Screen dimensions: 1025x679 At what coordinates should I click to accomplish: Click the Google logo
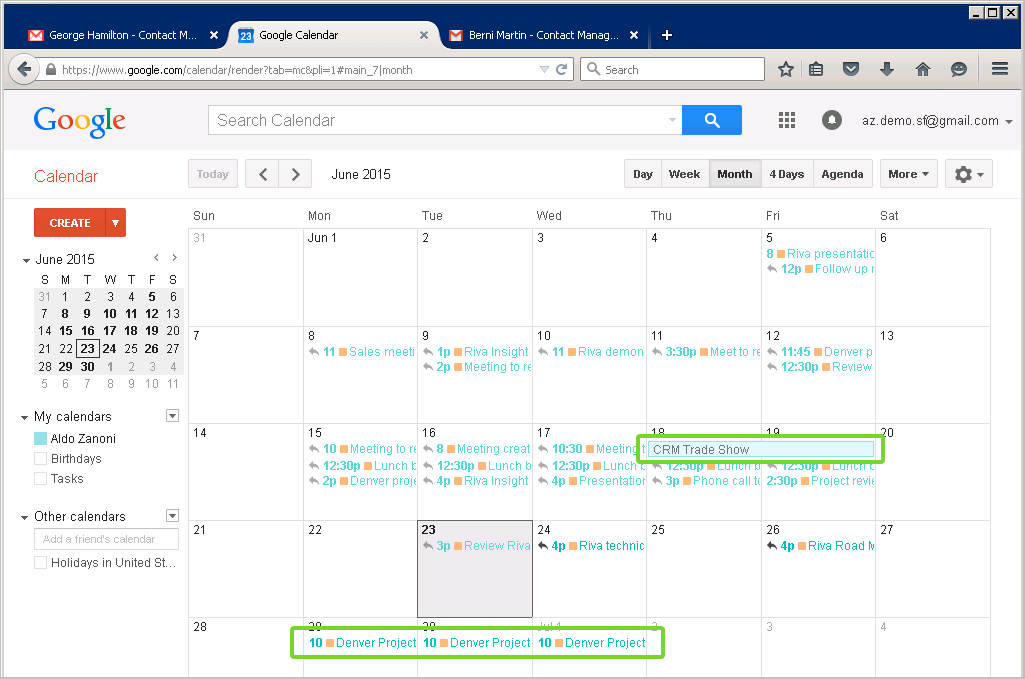[x=80, y=122]
